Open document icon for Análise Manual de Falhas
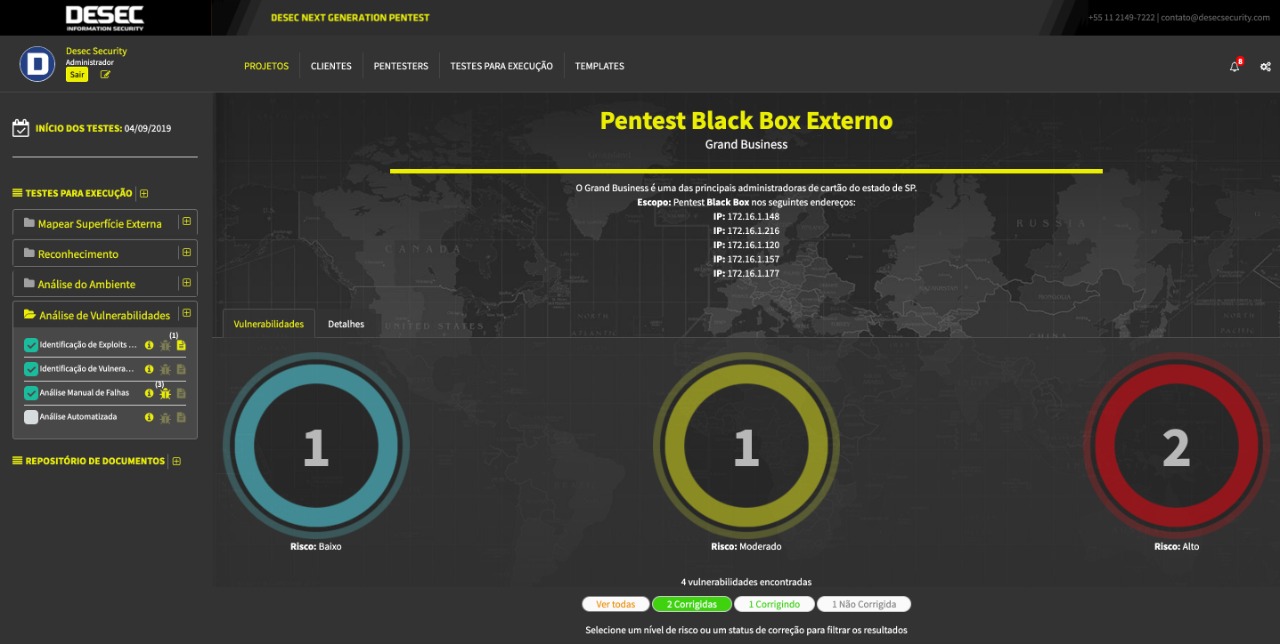Image resolution: width=1280 pixels, height=644 pixels. point(181,393)
